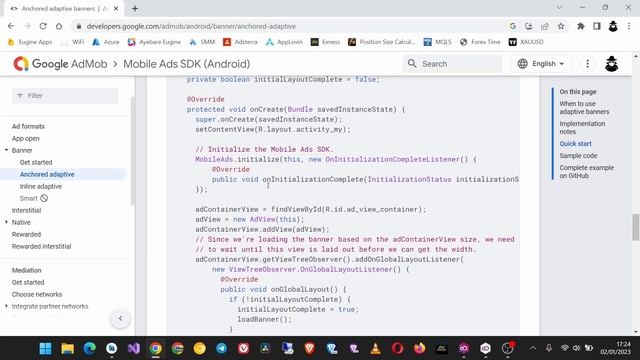Open Get started under Banner

click(x=36, y=162)
